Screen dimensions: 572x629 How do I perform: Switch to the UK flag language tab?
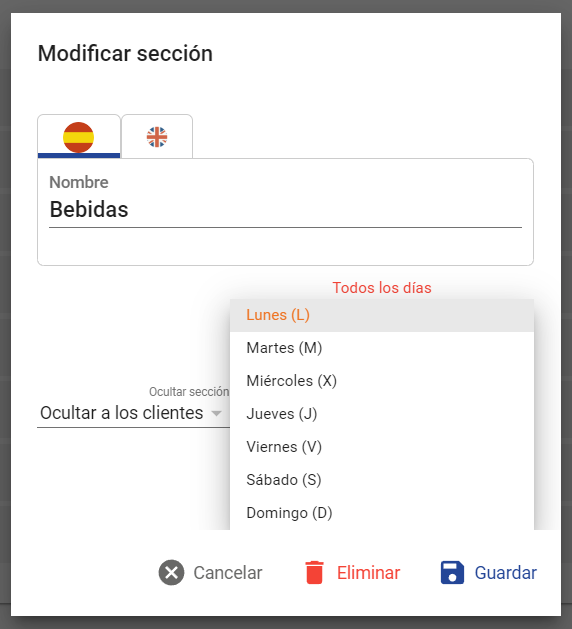tap(157, 136)
